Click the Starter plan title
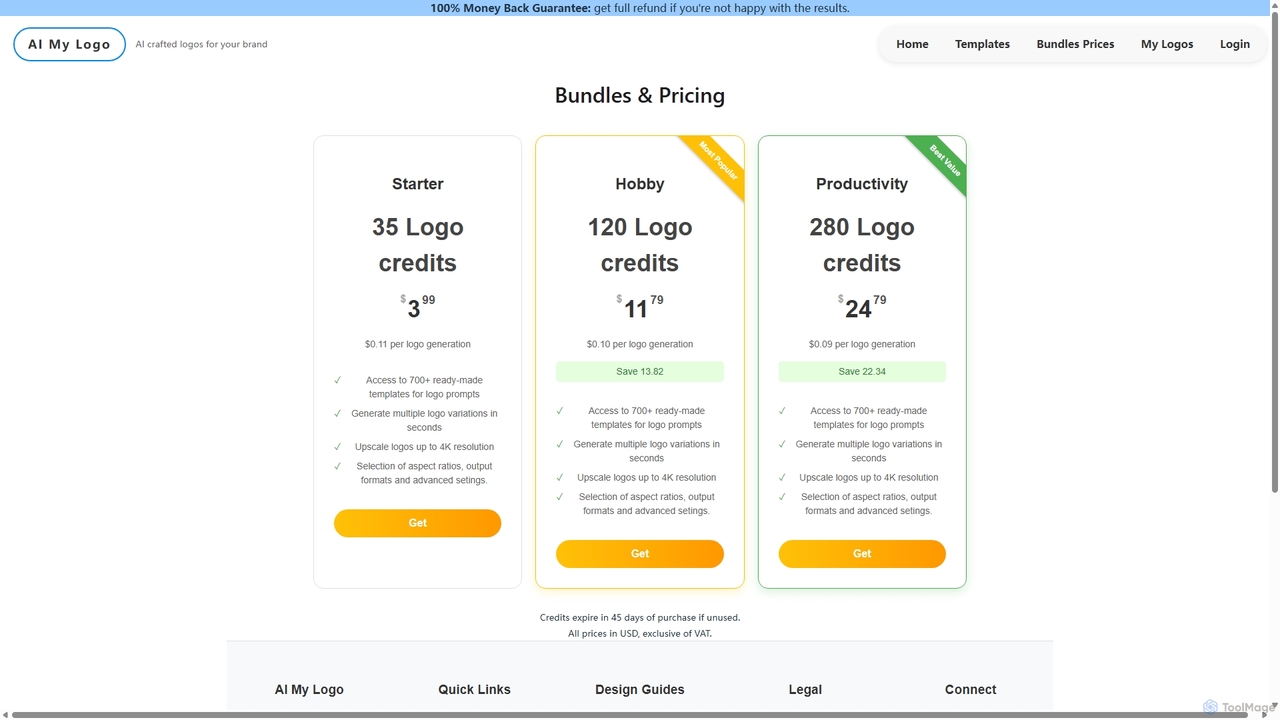The height and width of the screenshot is (720, 1280). click(417, 184)
